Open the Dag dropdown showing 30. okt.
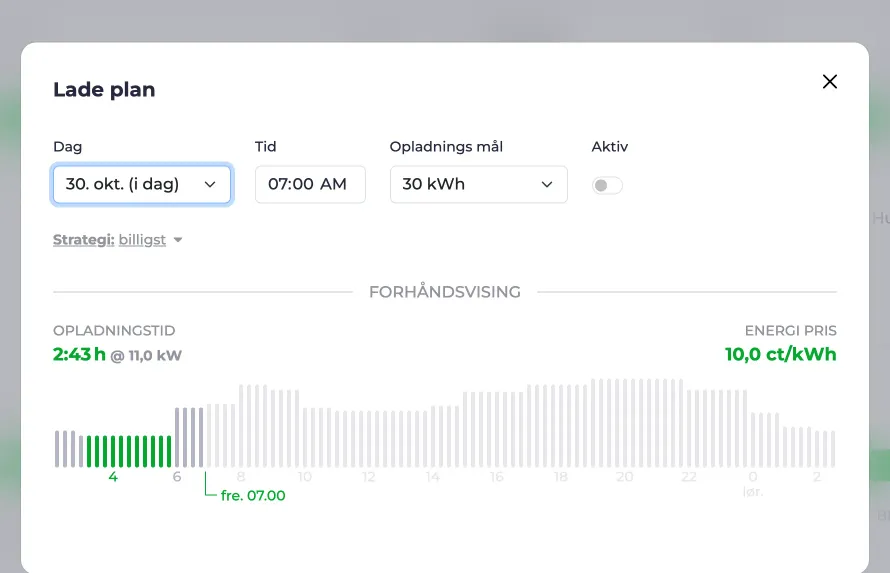The height and width of the screenshot is (573, 890). coord(142,184)
